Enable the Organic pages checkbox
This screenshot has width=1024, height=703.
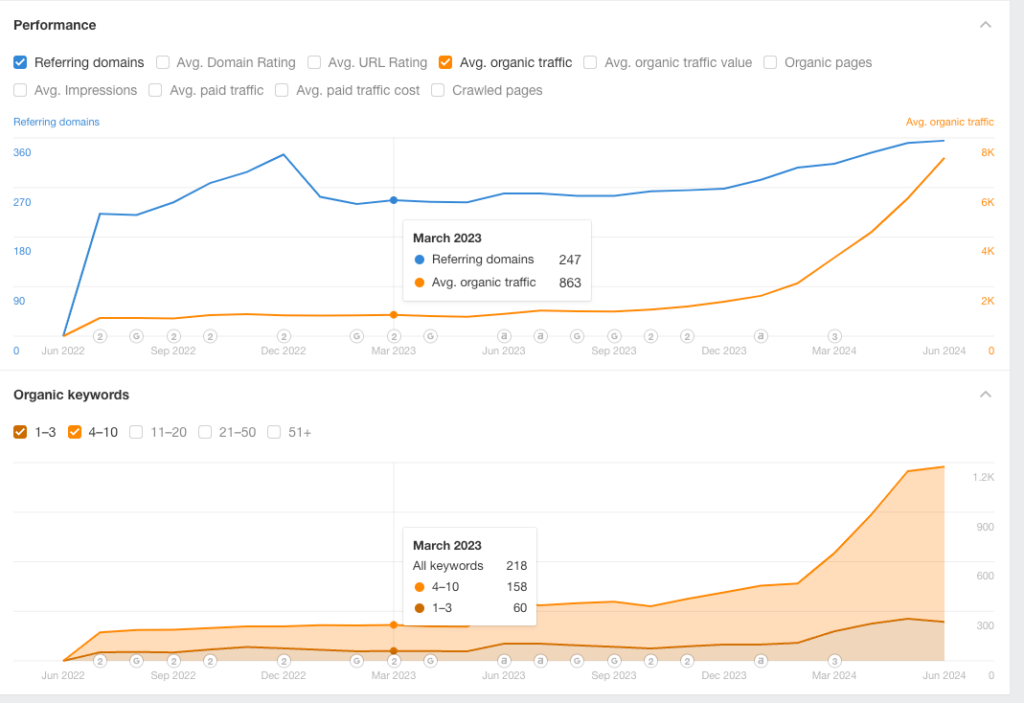point(771,62)
